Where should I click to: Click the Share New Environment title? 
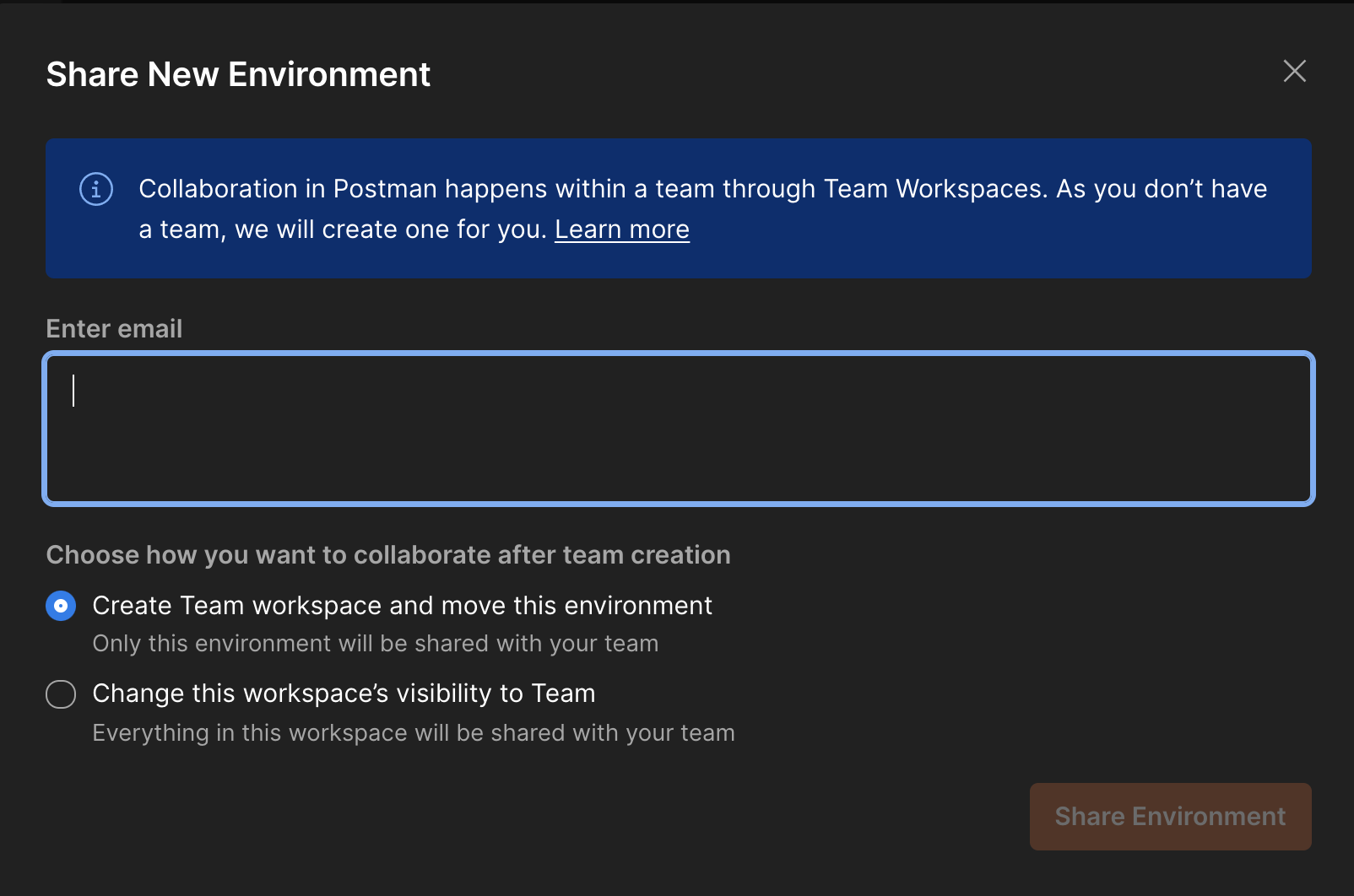point(238,74)
